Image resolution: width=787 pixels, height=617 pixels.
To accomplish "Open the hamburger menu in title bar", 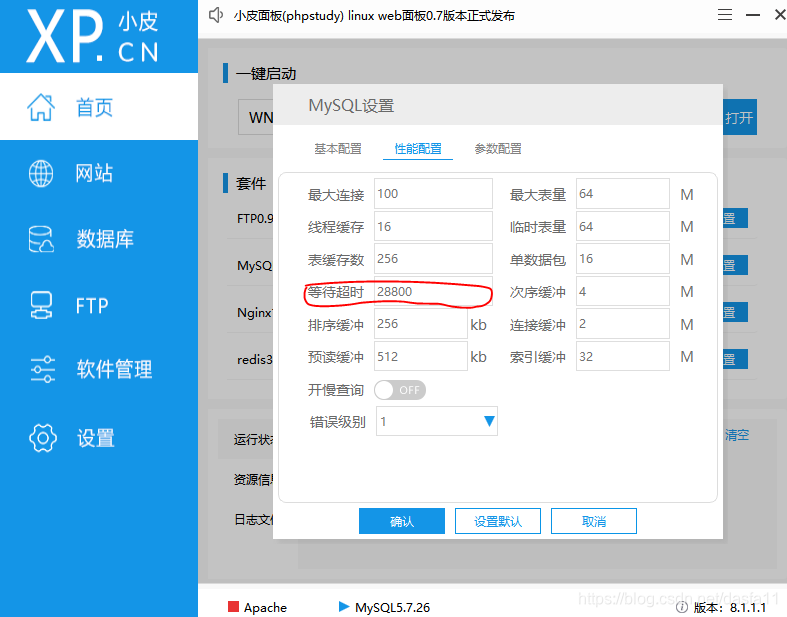I will click(724, 15).
